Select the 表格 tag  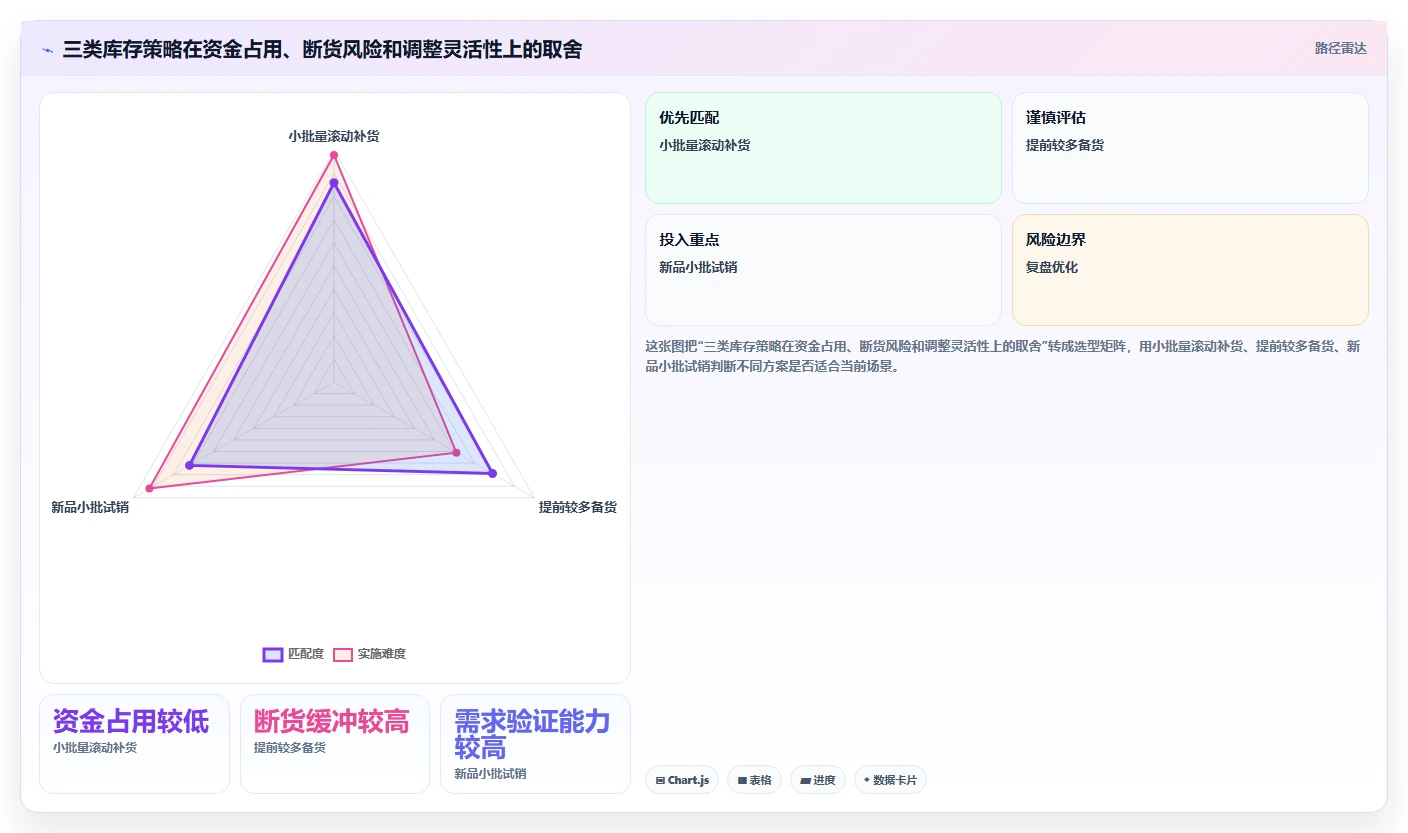[754, 780]
